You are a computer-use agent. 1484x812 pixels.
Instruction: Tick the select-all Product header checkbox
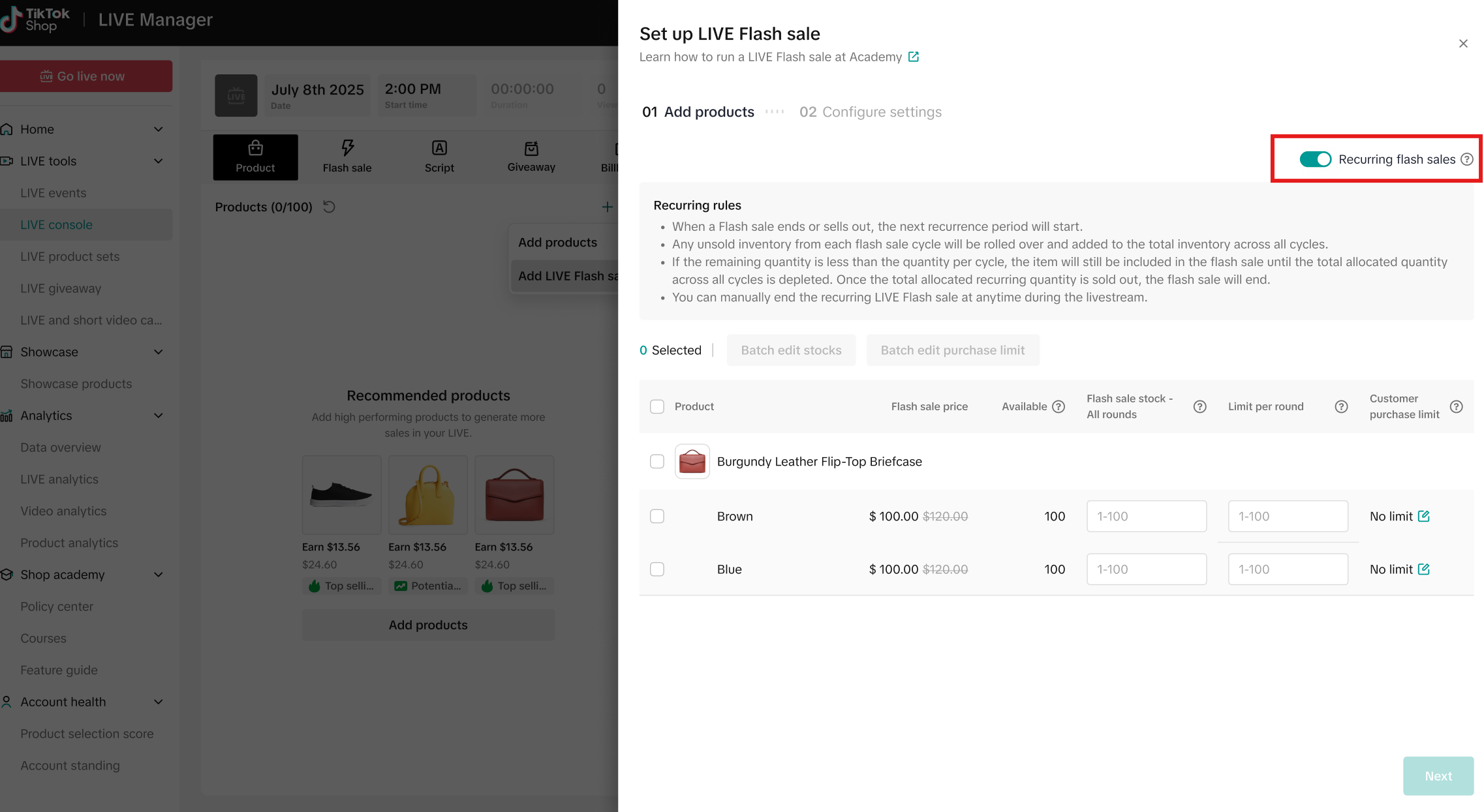click(x=657, y=406)
